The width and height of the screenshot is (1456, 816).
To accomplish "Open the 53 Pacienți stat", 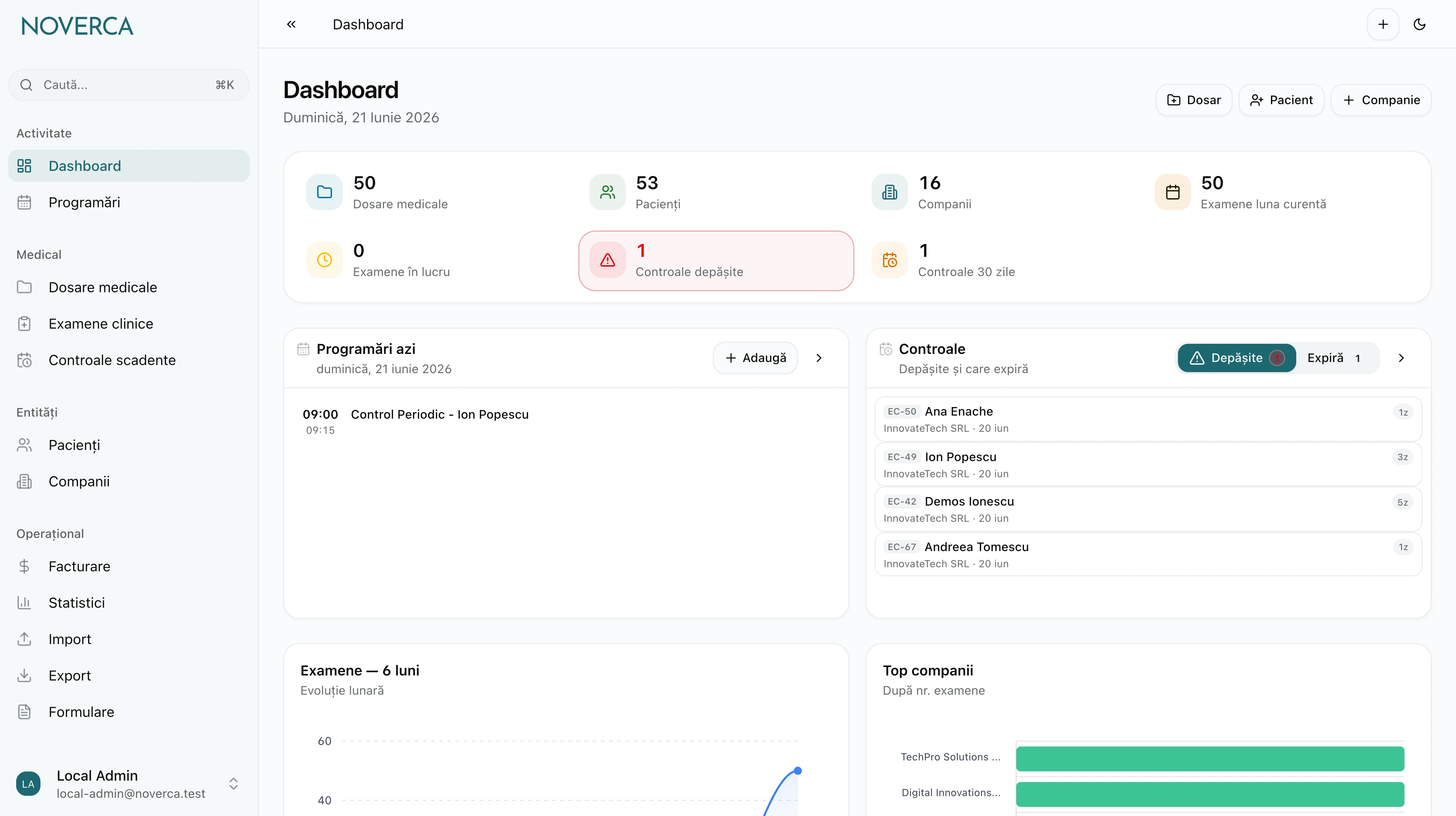I will pyautogui.click(x=716, y=192).
